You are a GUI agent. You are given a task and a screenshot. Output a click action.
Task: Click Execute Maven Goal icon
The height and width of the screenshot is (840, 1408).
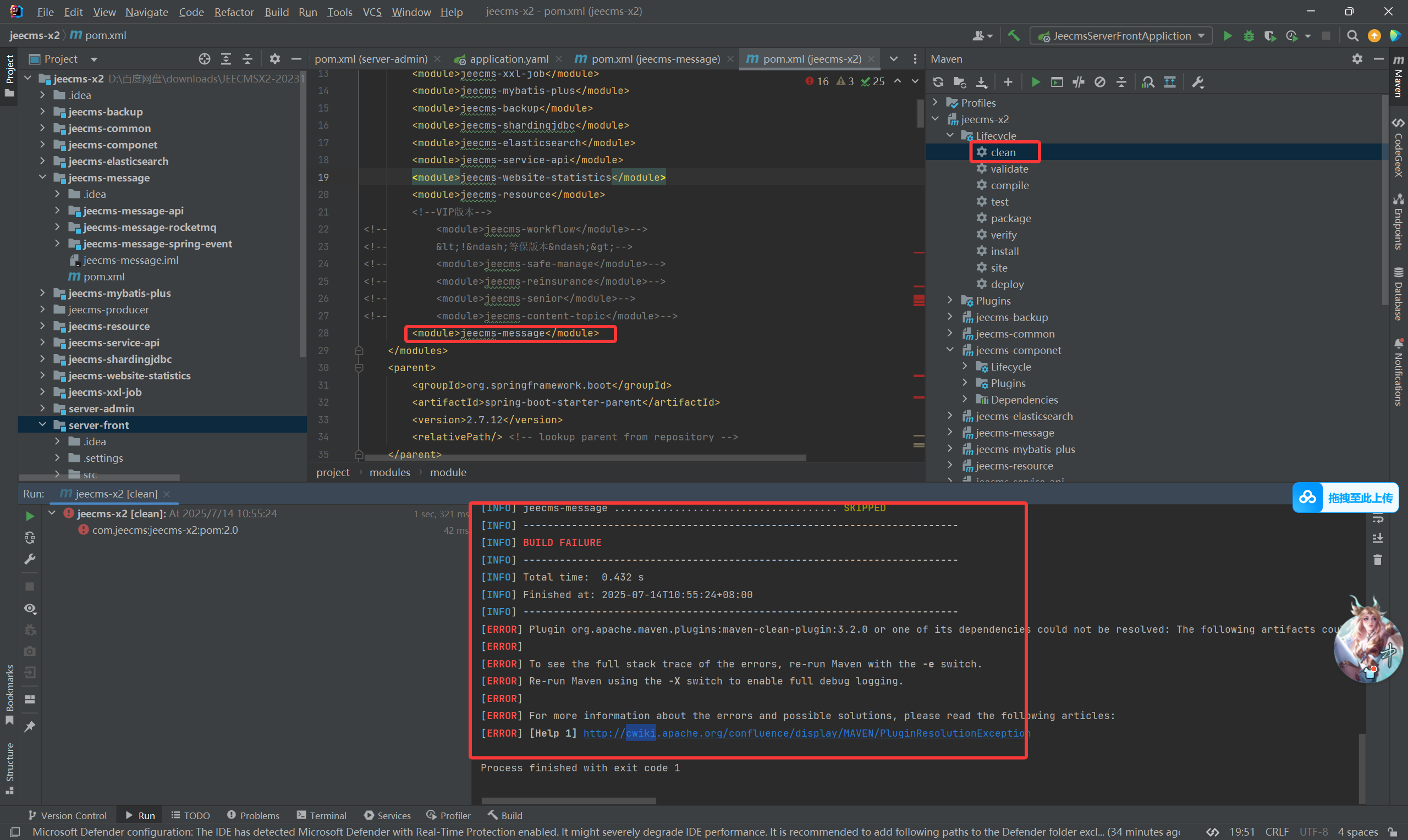[x=1057, y=82]
